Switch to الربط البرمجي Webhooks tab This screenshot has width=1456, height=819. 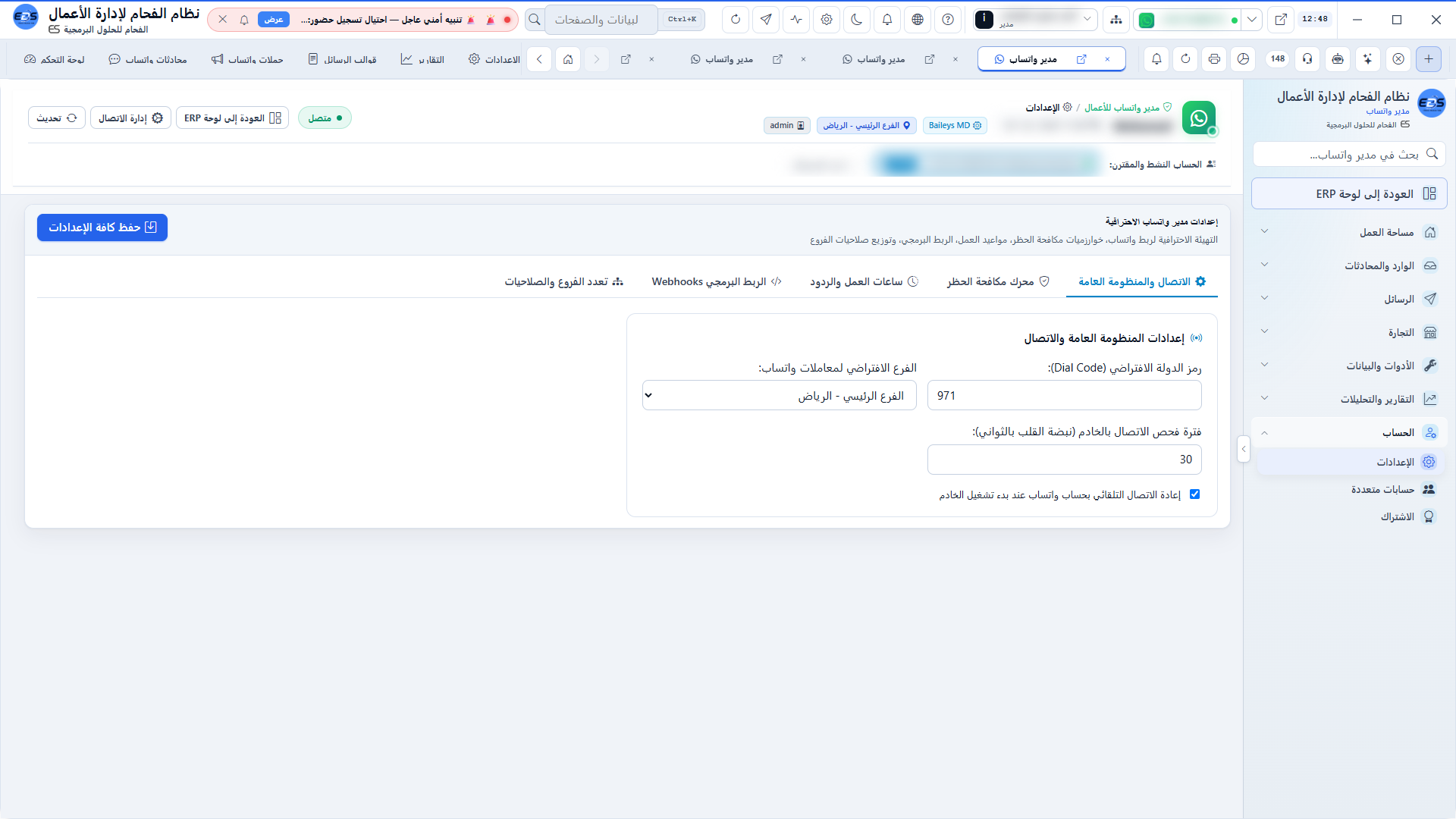click(x=717, y=282)
